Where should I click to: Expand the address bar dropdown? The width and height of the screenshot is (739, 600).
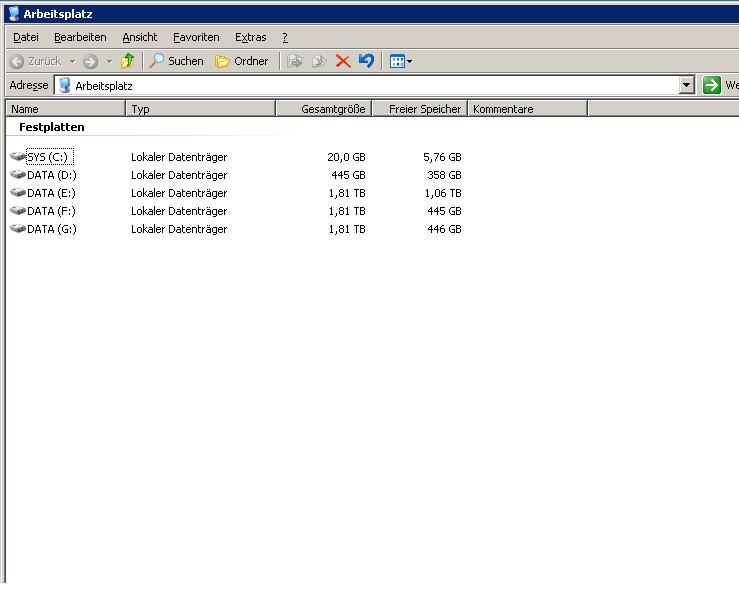(687, 85)
